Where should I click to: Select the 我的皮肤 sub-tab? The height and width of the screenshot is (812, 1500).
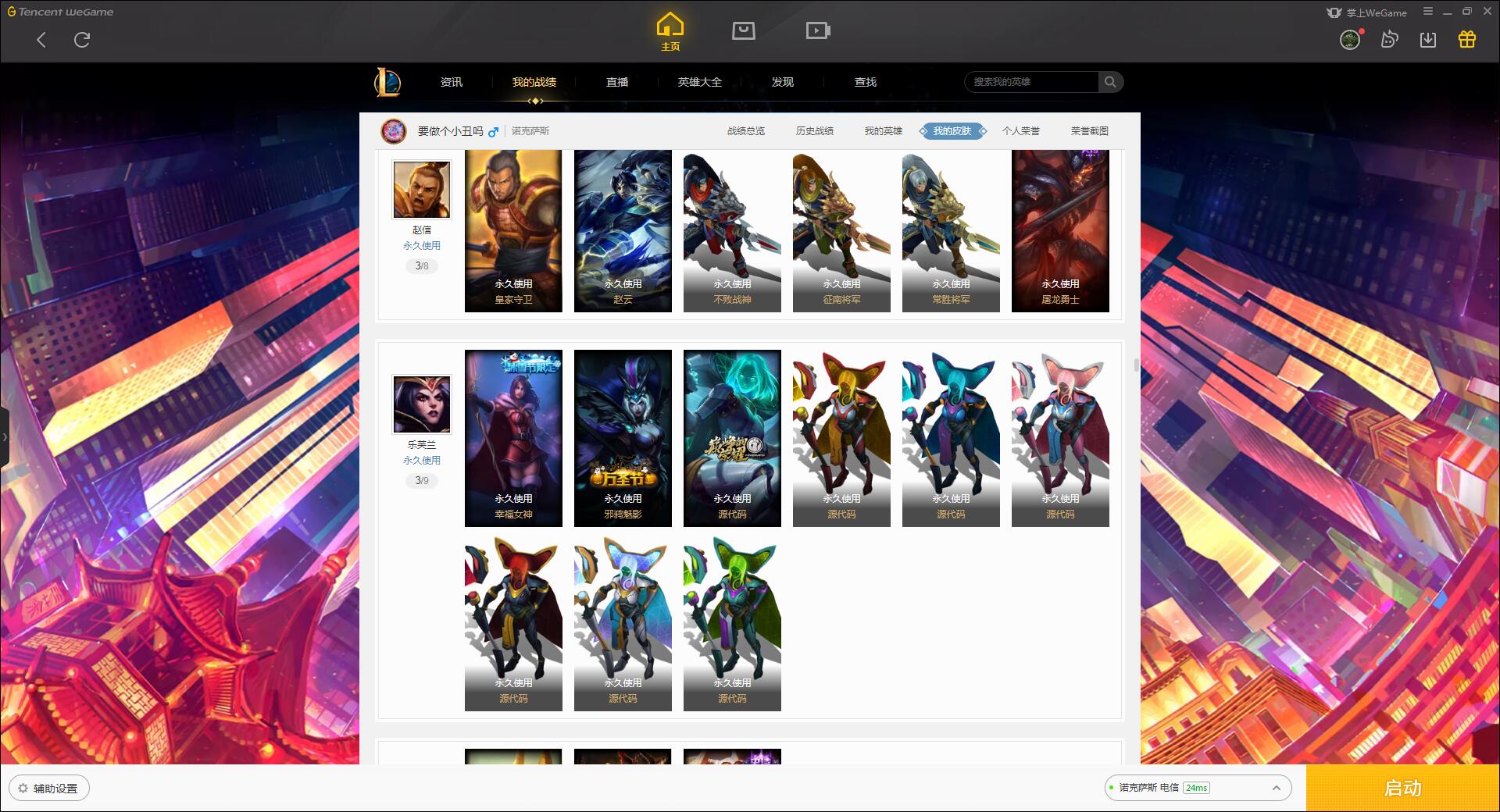click(952, 131)
